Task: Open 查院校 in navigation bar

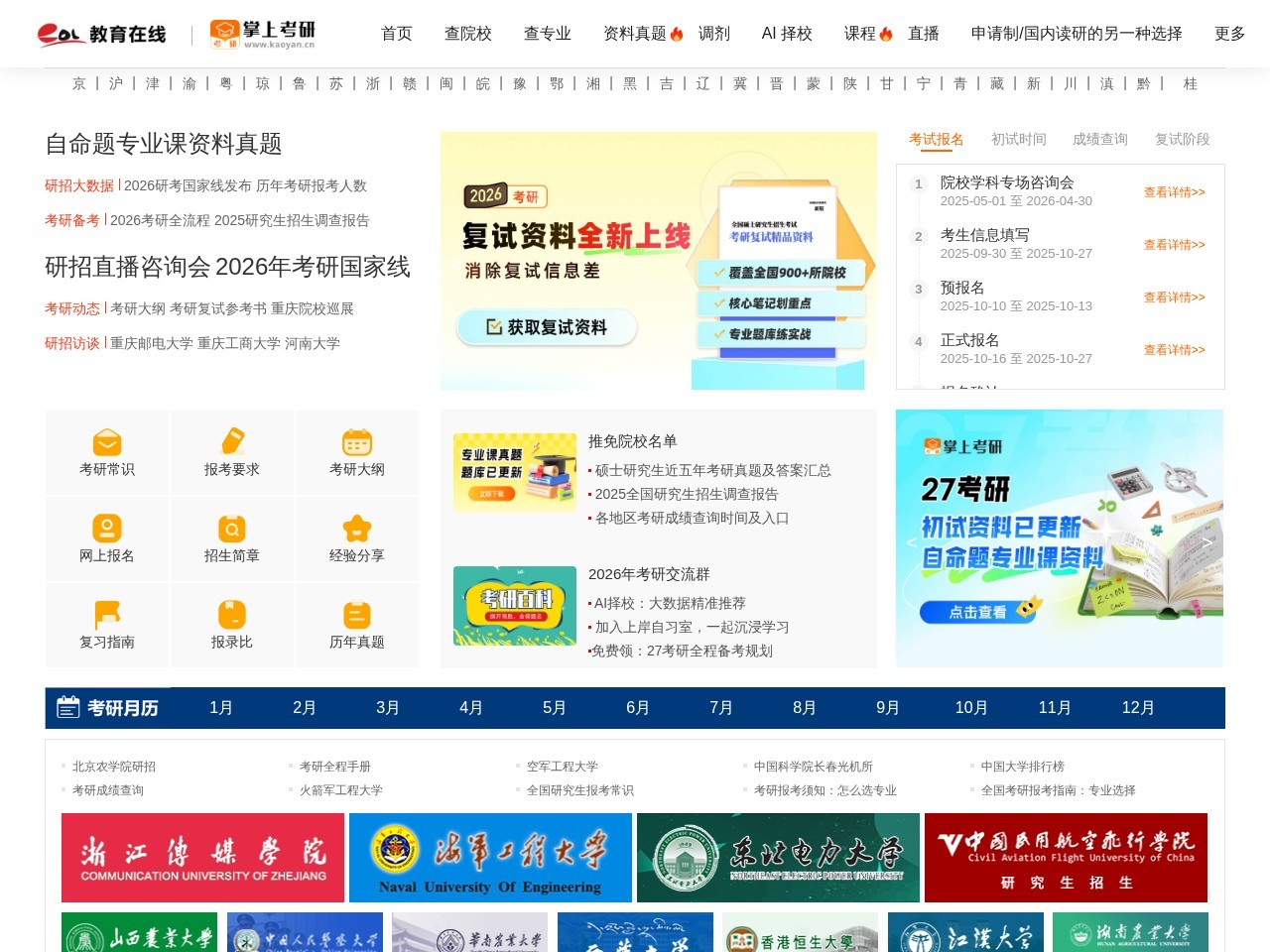Action: (x=468, y=34)
